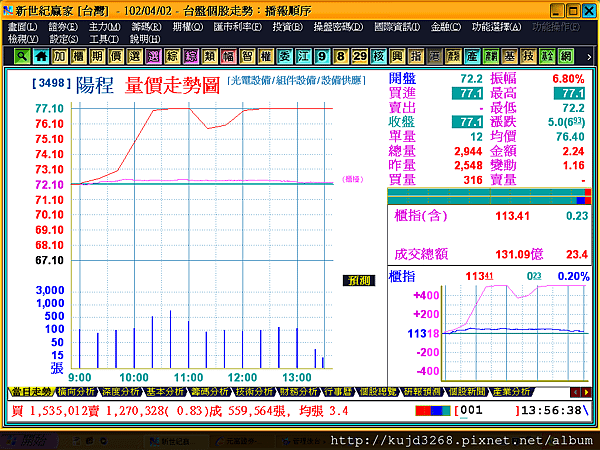Open the 說明(H) help menu
Viewport: 600px width, 450px height.
pyautogui.click(x=145, y=39)
